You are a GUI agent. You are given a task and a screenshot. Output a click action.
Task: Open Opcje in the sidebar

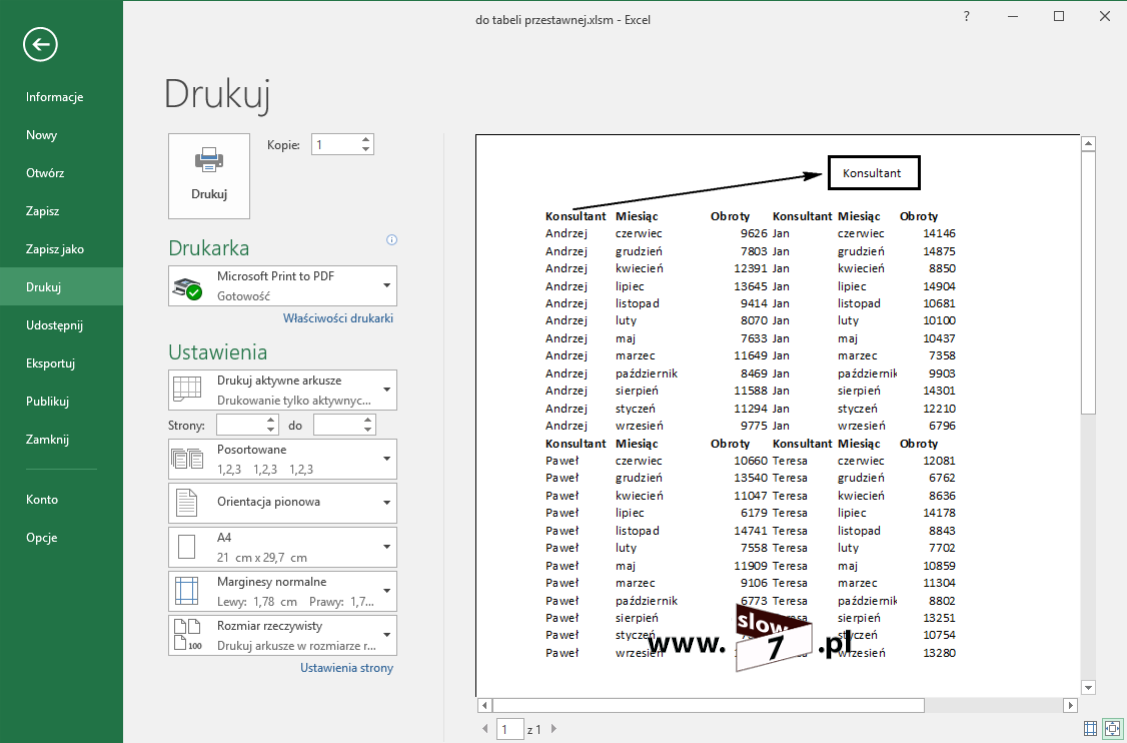(61, 537)
